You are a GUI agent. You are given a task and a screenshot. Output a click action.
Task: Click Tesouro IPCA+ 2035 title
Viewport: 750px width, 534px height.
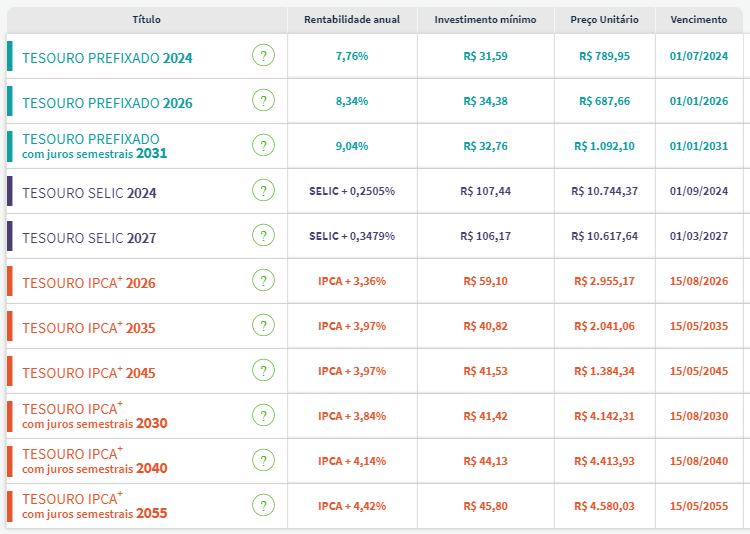(x=89, y=328)
